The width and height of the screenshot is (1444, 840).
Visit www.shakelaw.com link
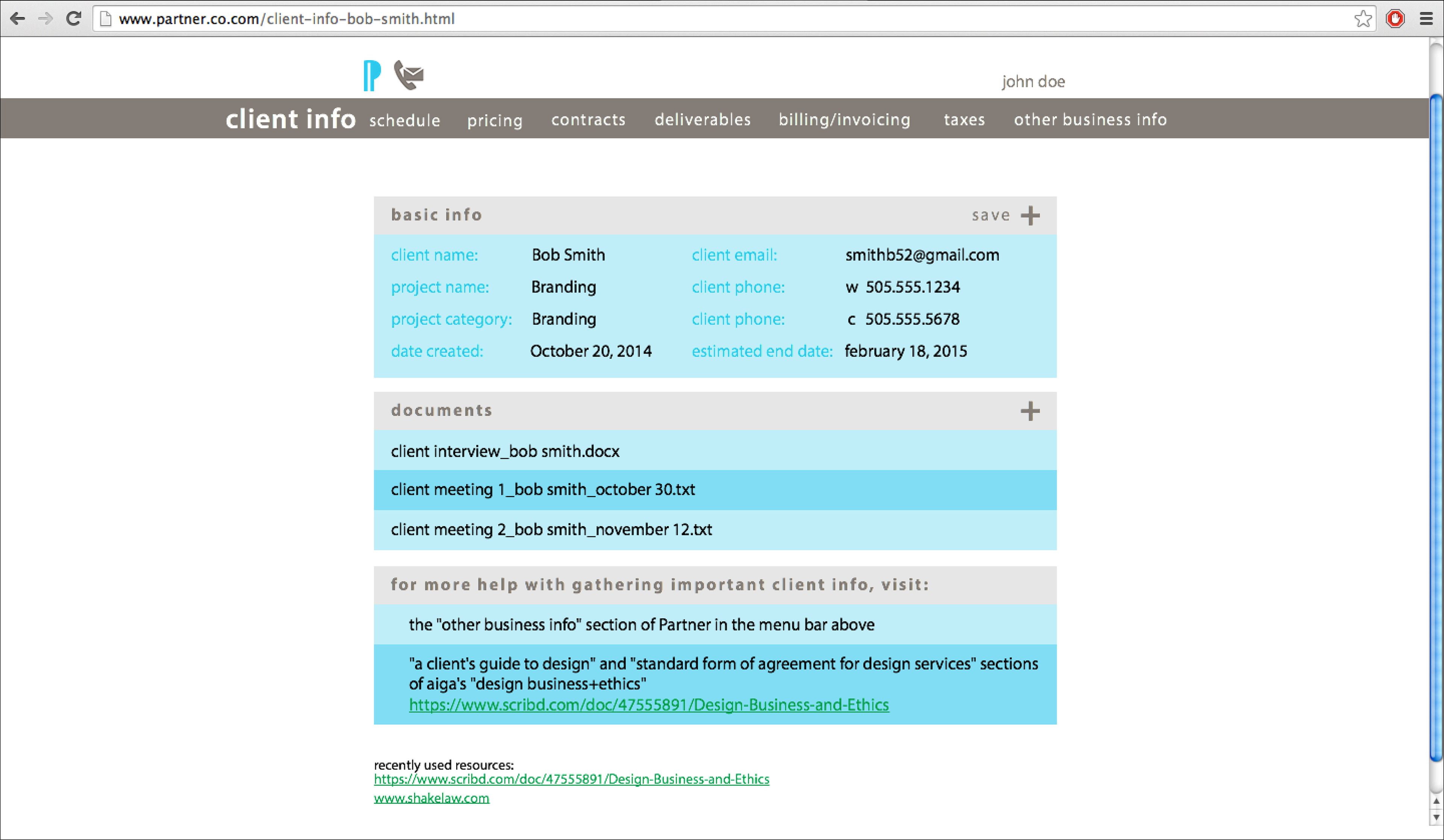[x=431, y=798]
